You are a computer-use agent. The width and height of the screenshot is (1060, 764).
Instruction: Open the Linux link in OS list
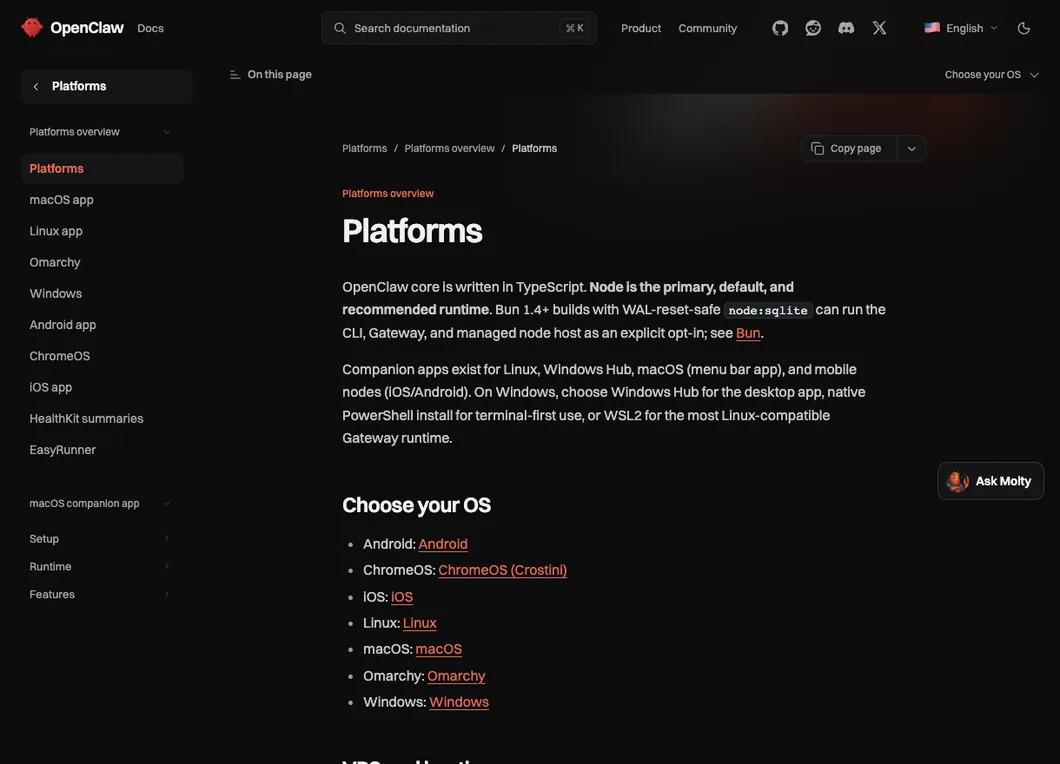[420, 623]
